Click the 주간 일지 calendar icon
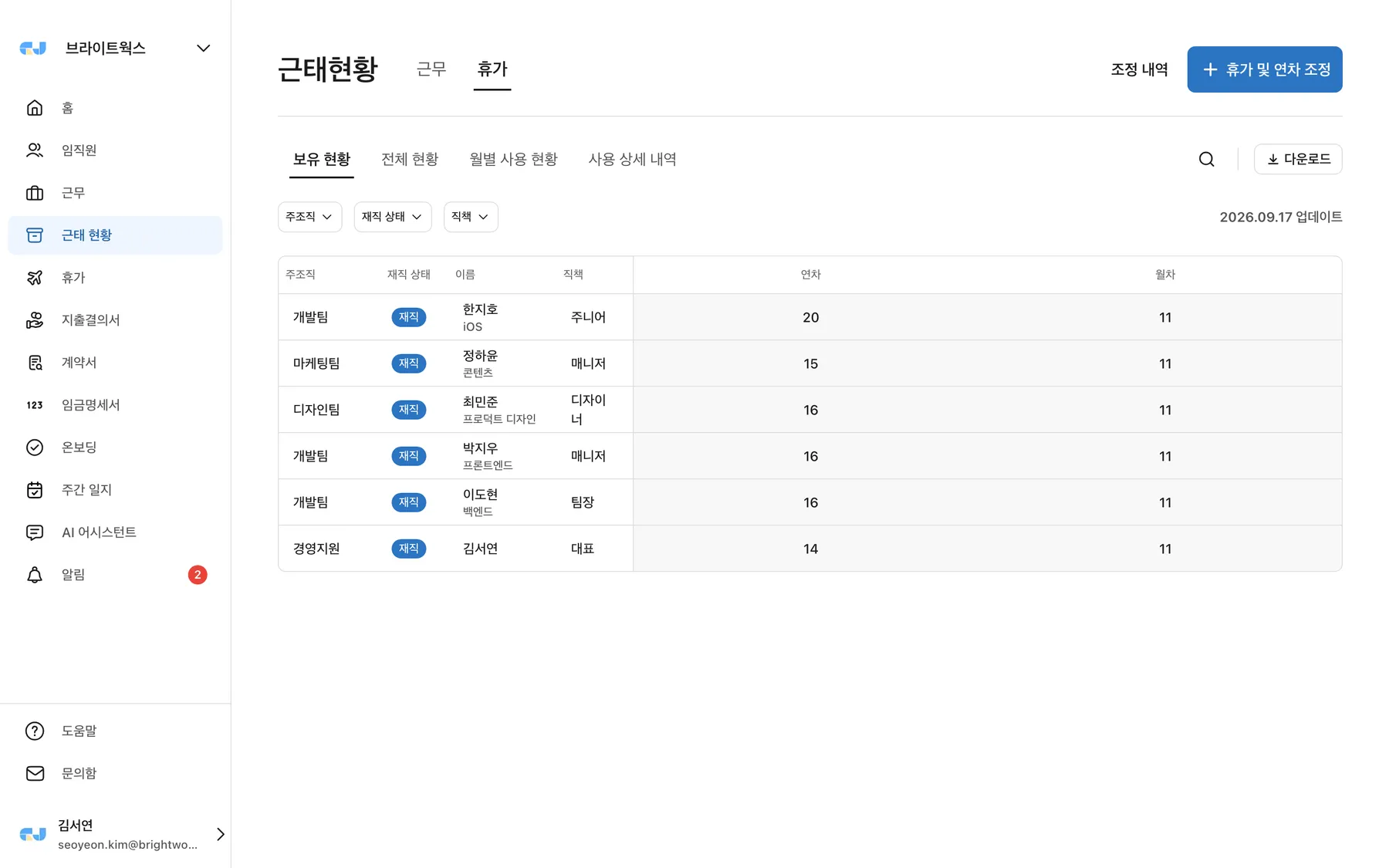Image resolution: width=1389 pixels, height=868 pixels. coord(35,490)
